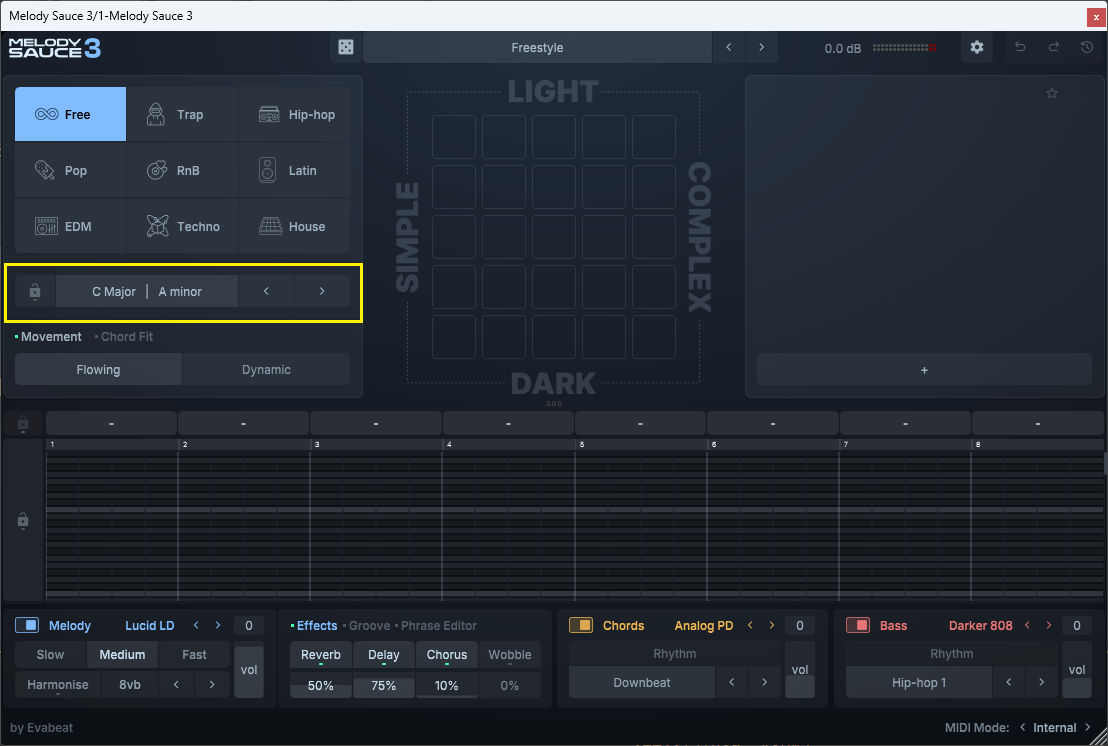Click the redo arrow icon
The width and height of the screenshot is (1108, 746).
[1054, 48]
